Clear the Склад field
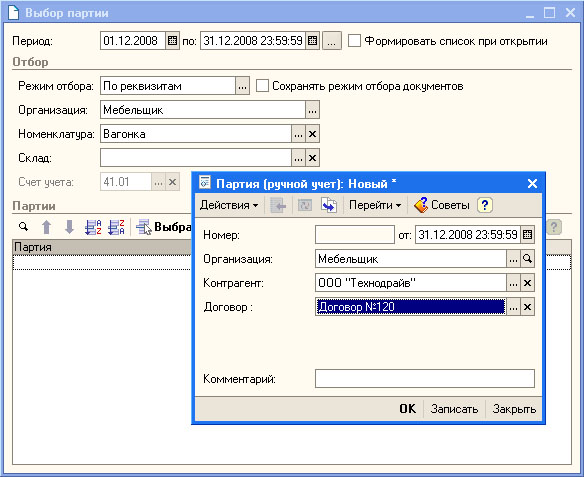The width and height of the screenshot is (584, 477). click(x=312, y=158)
